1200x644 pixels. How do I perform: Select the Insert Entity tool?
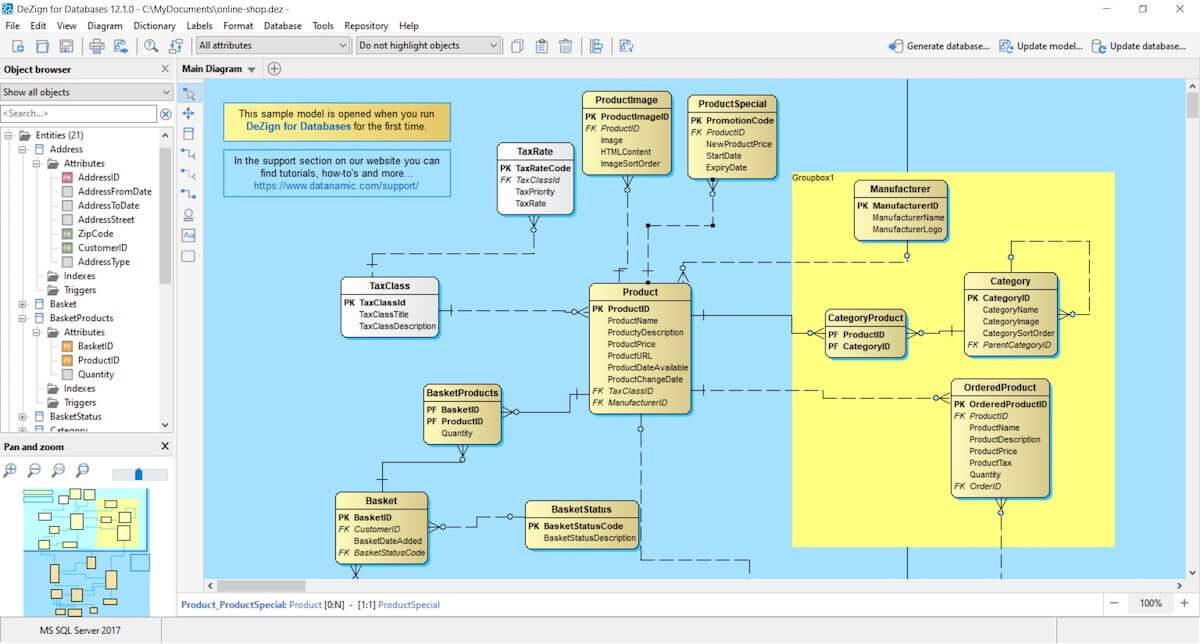coord(188,134)
